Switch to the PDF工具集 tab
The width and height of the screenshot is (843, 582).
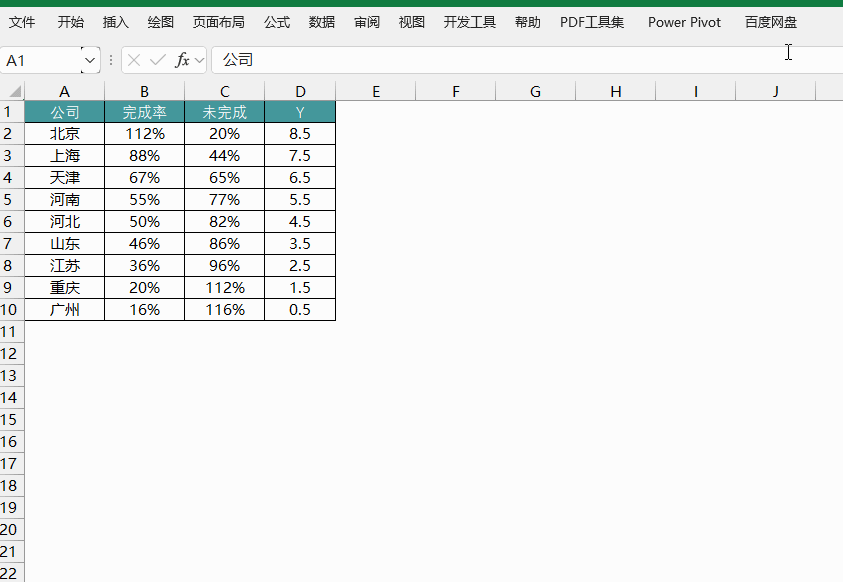[x=592, y=22]
